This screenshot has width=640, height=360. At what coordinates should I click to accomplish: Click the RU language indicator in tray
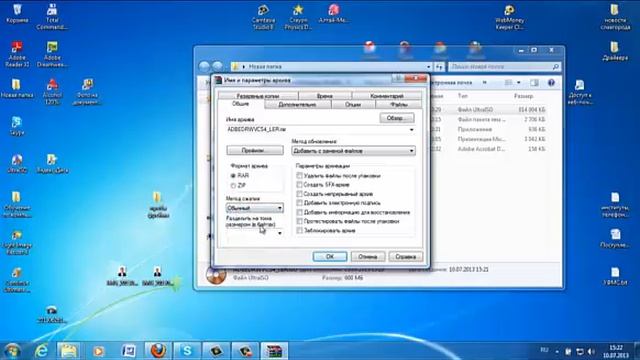click(x=544, y=350)
